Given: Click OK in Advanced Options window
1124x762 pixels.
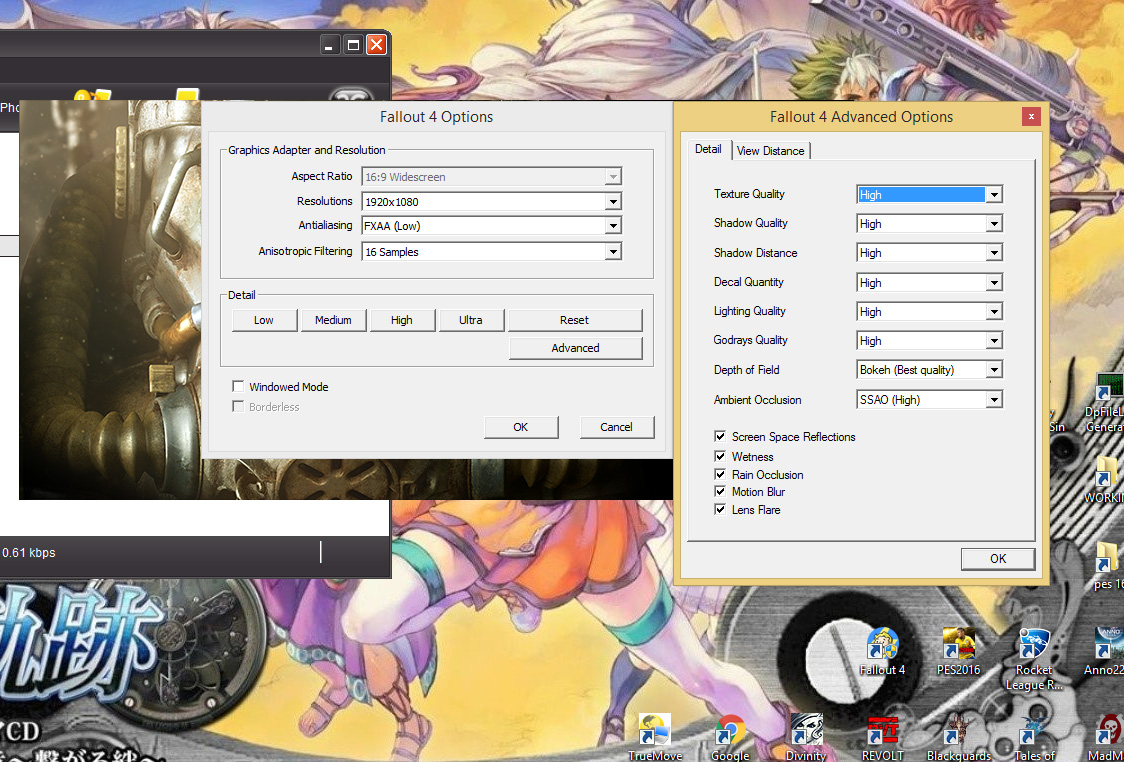Looking at the screenshot, I should tap(998, 558).
